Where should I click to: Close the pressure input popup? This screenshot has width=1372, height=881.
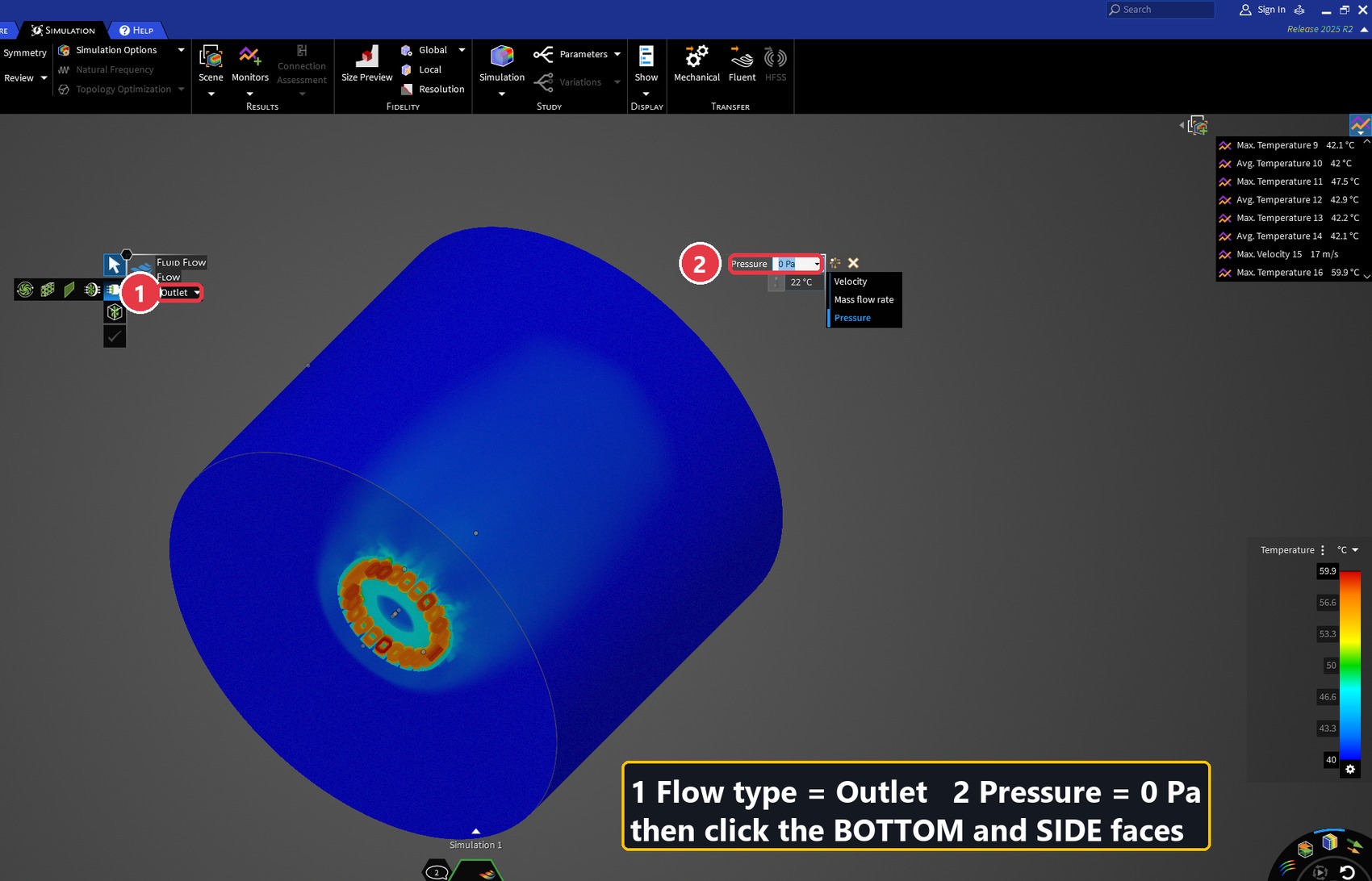pyautogui.click(x=853, y=263)
